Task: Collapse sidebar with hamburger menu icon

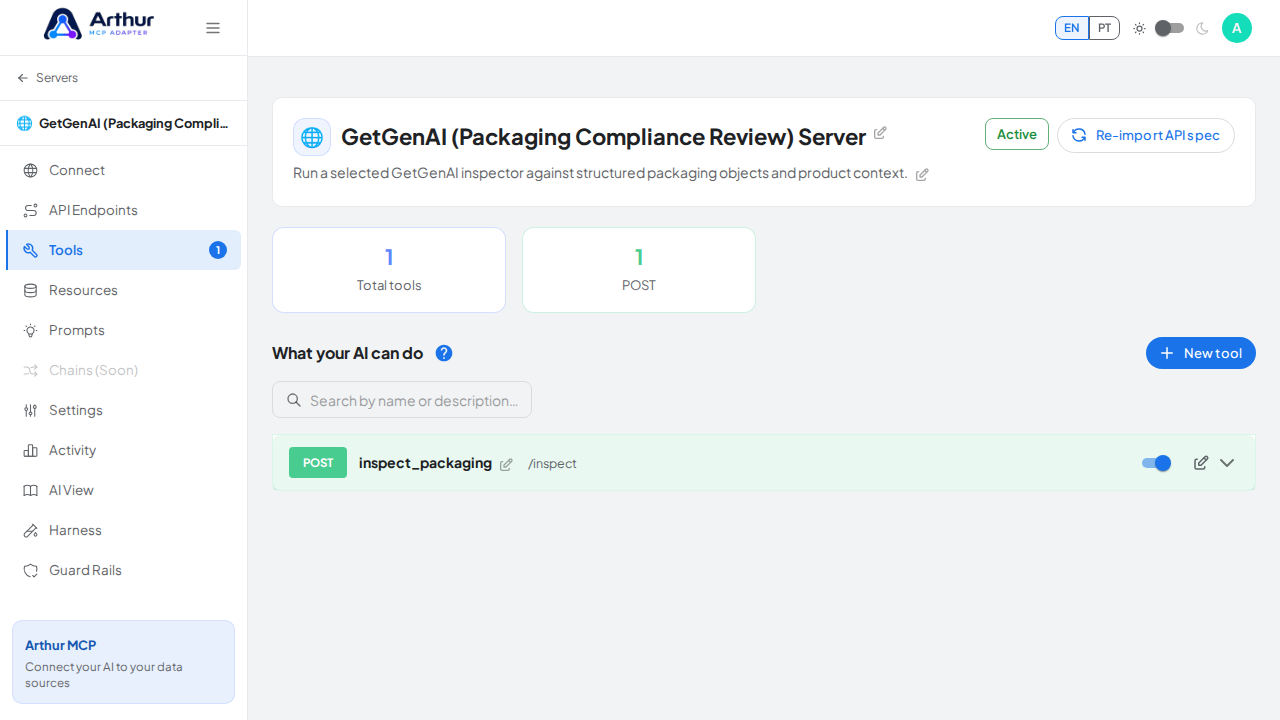Action: (213, 28)
